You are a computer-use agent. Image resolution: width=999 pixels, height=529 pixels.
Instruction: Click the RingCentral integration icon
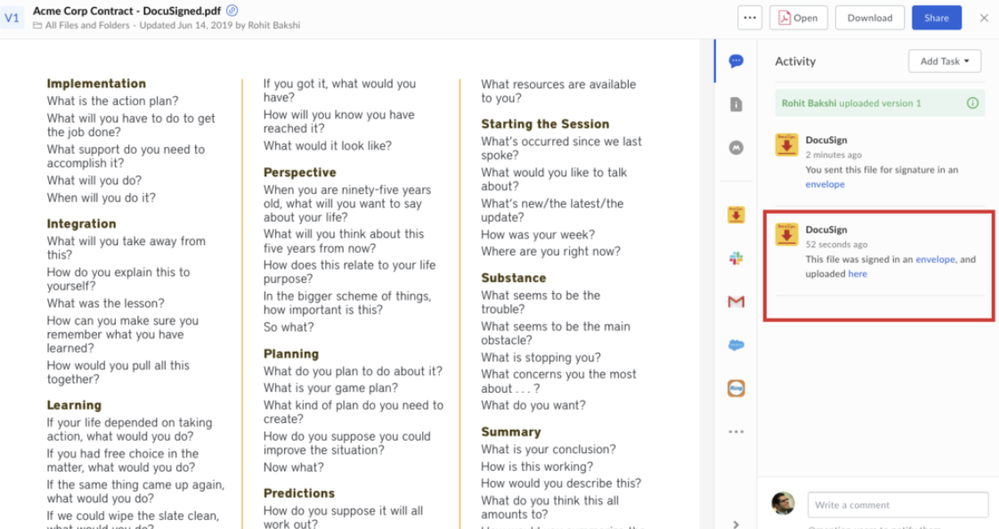coord(736,388)
